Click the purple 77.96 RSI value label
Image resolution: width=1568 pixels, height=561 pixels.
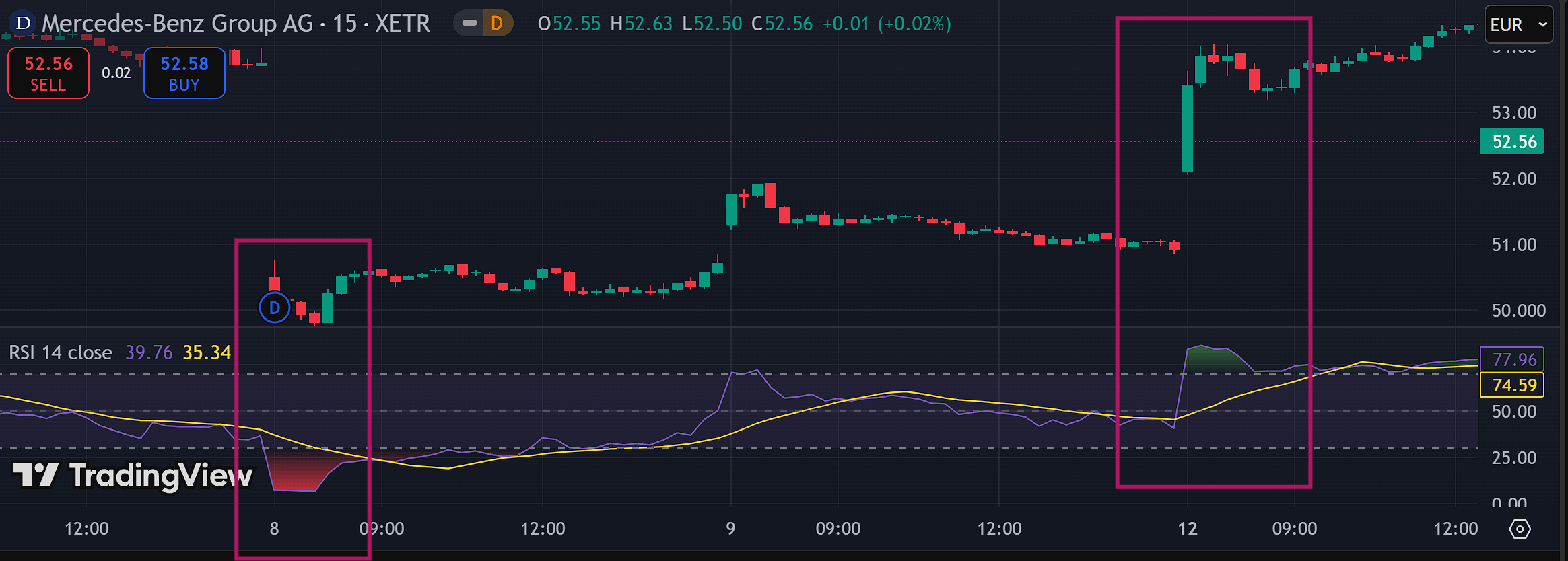click(x=1514, y=360)
